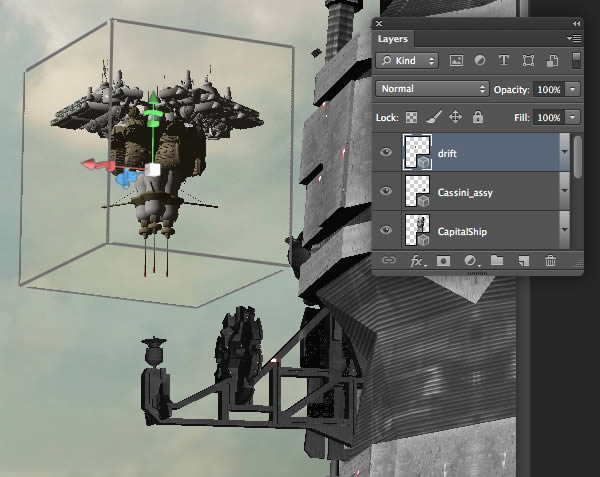Click the Opacity label
Image resolution: width=600 pixels, height=477 pixels.
(x=512, y=90)
